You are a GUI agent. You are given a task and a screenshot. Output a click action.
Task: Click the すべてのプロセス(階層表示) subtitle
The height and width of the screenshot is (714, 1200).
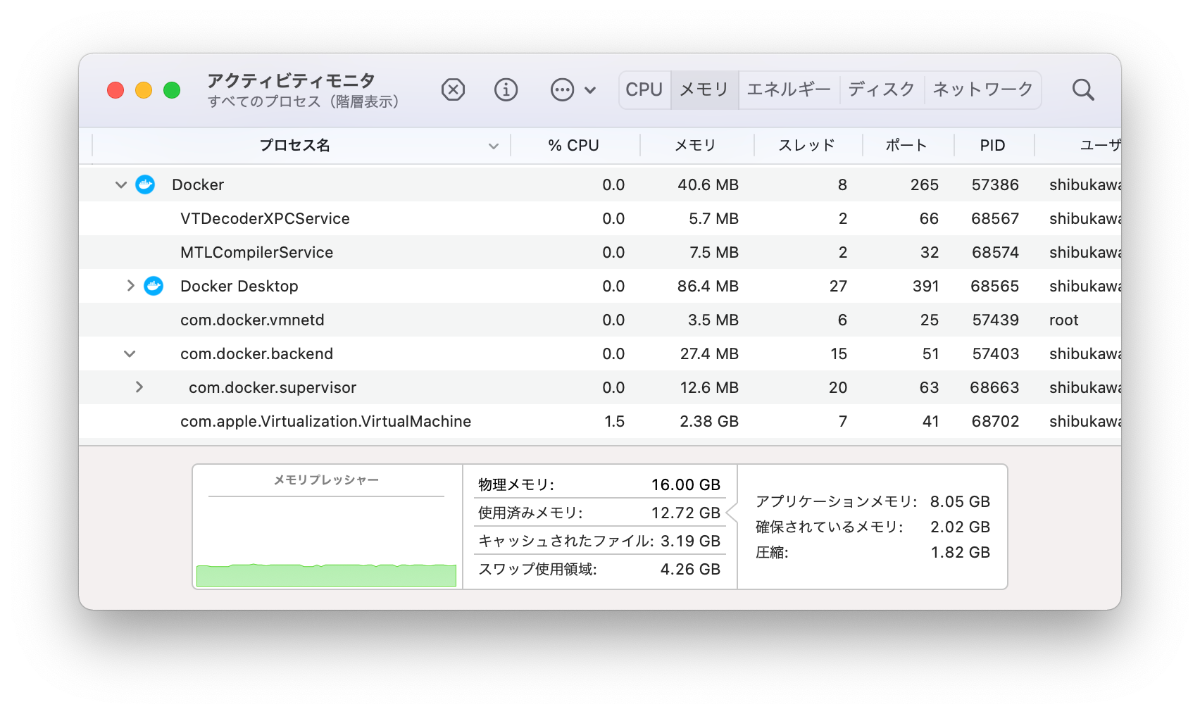(x=304, y=102)
